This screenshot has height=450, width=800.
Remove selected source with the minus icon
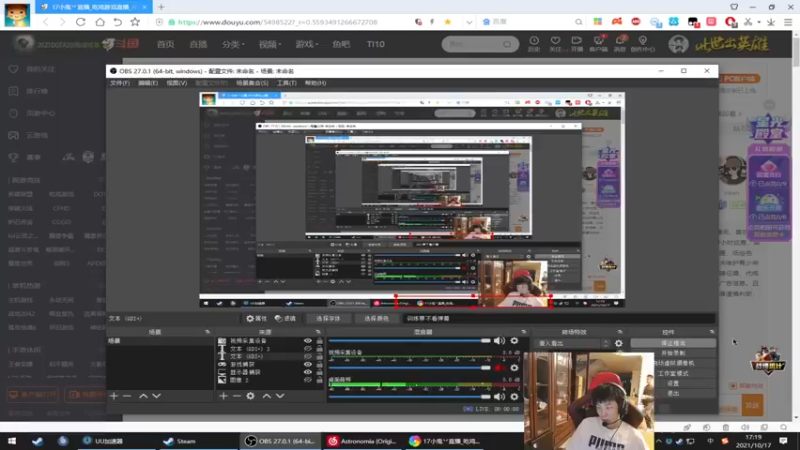click(x=236, y=396)
